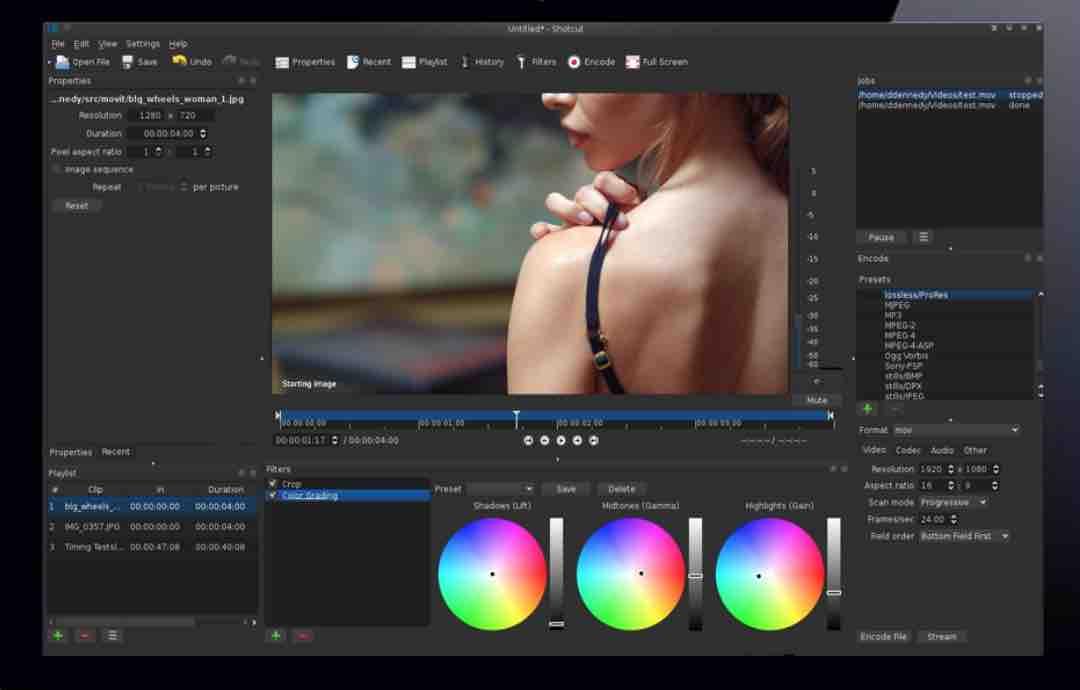Open the Format mov dropdown
The image size is (1080, 690).
coord(956,430)
